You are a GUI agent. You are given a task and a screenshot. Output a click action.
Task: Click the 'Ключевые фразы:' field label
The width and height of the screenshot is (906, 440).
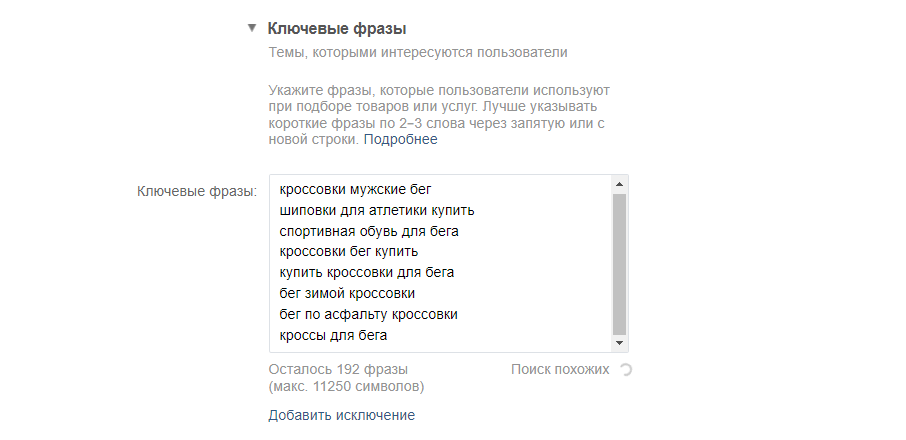click(x=197, y=189)
